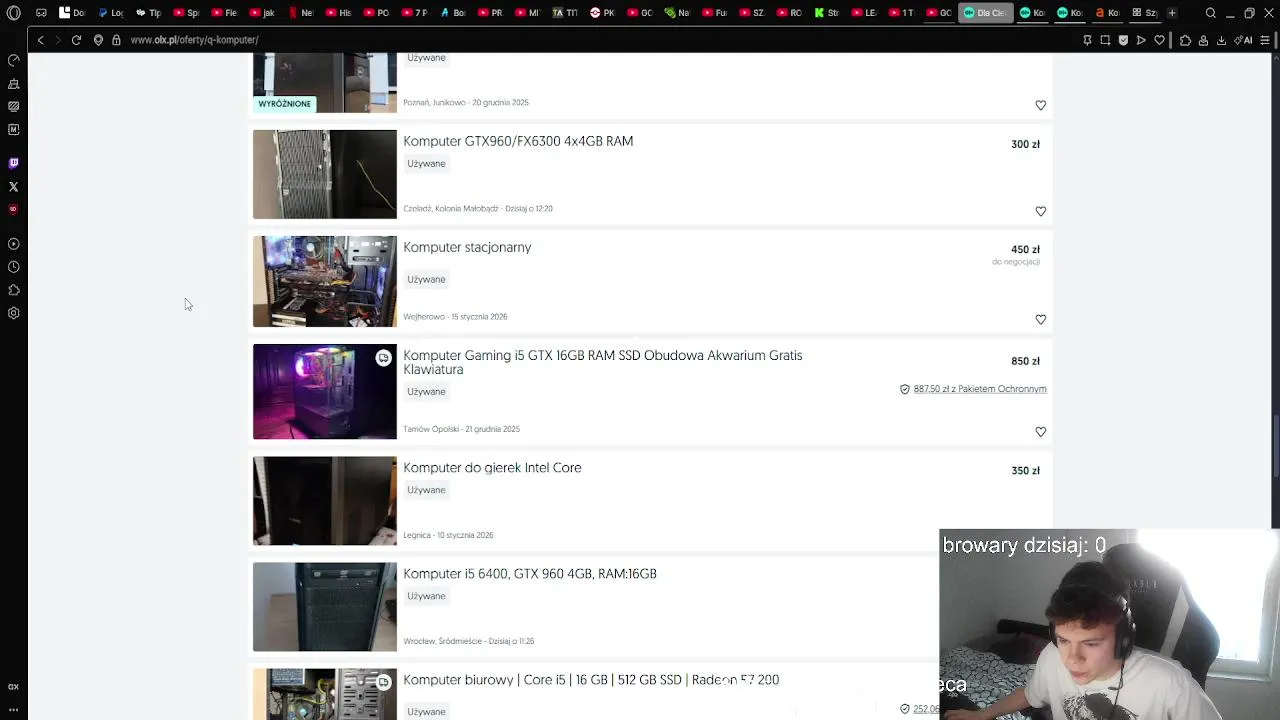The image size is (1280, 720).
Task: Open 'Komputer Gaming i5 GTX 16GB RAM' listing
Action: click(602, 362)
